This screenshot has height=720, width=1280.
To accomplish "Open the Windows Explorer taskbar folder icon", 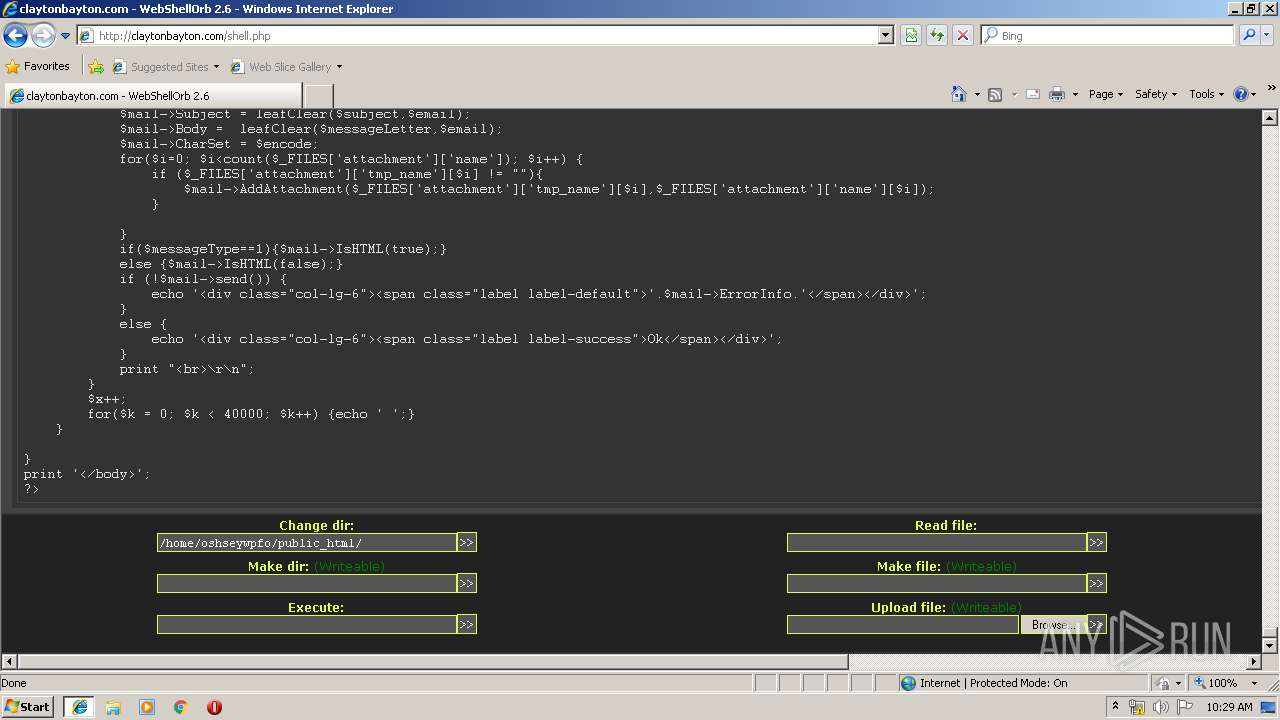I will coord(113,707).
